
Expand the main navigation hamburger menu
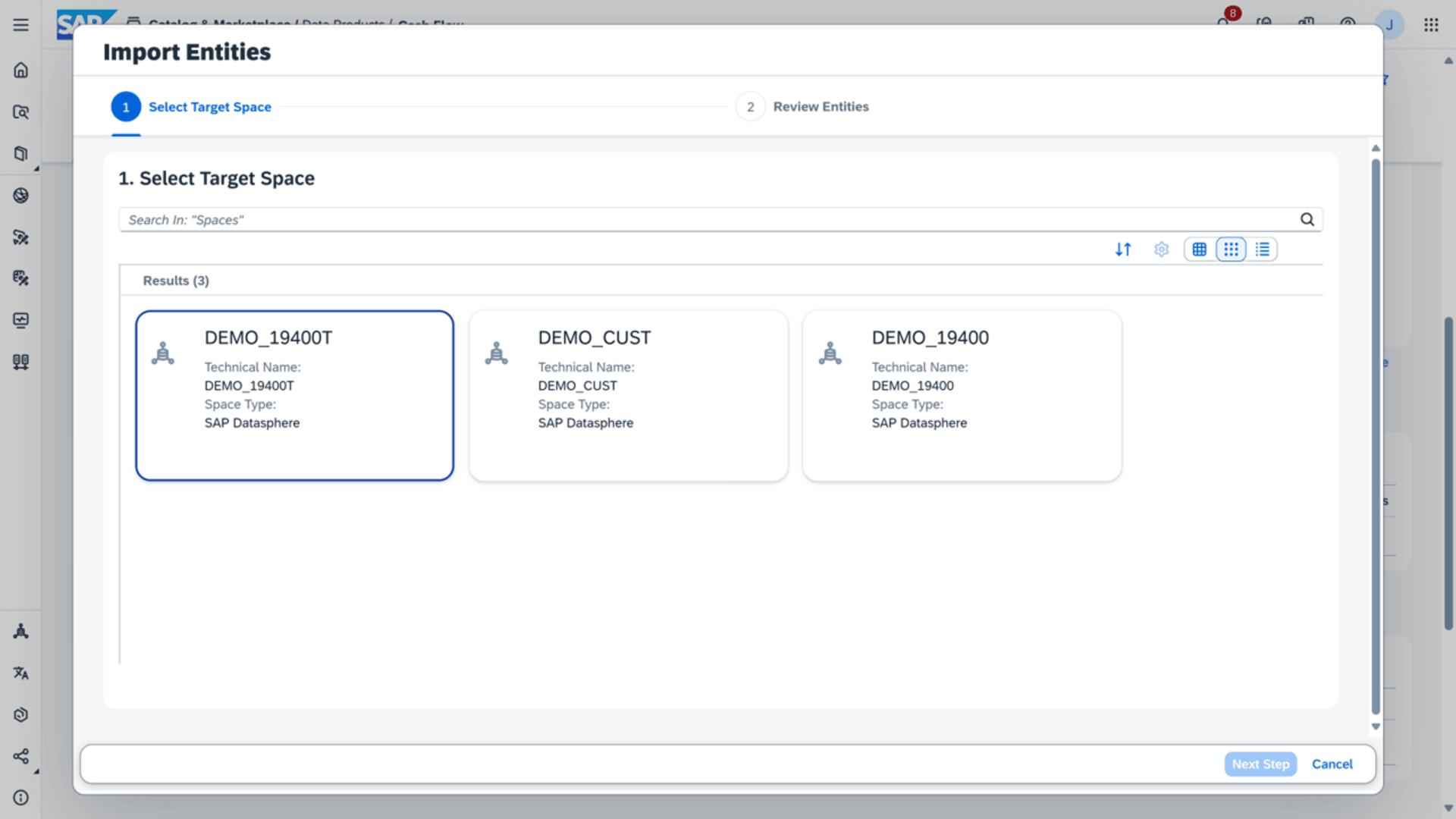tap(20, 24)
